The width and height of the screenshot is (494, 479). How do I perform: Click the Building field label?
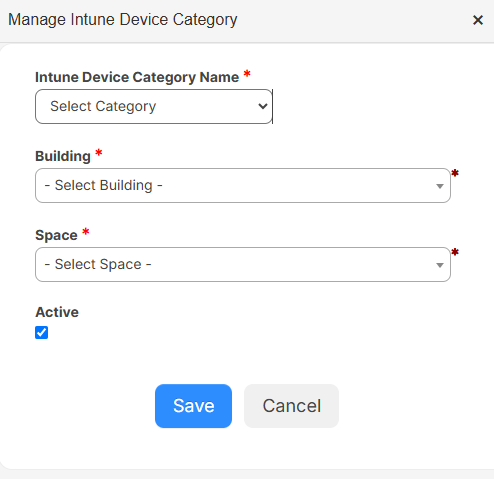coord(63,156)
